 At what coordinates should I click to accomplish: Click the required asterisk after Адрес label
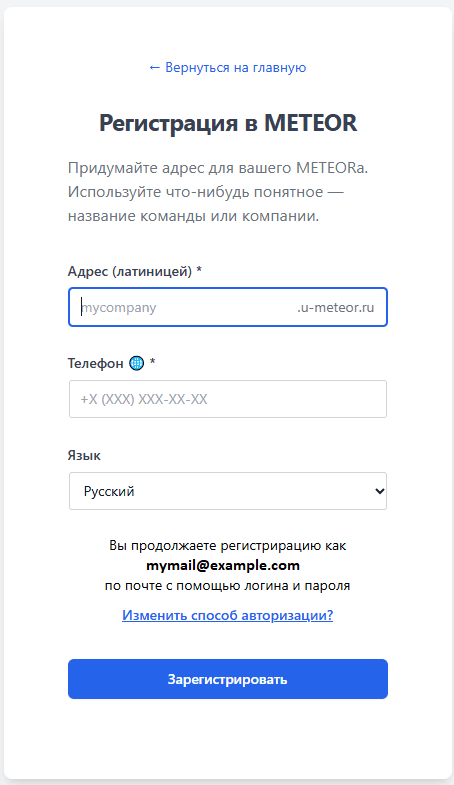[199, 270]
